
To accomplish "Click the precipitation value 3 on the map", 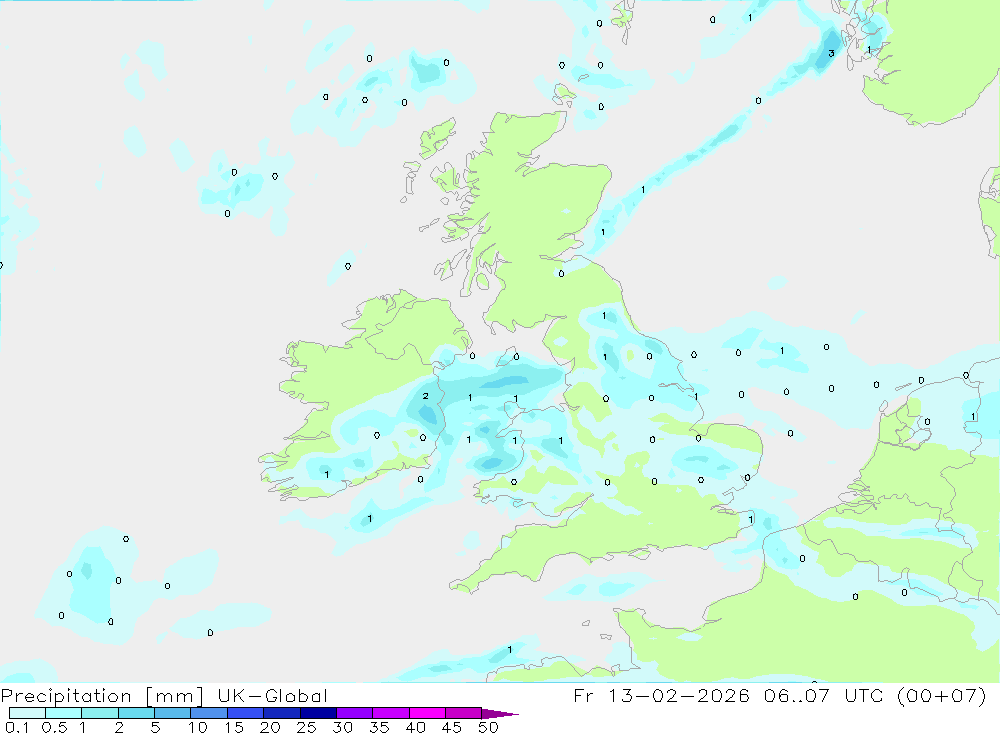I will 831,54.
